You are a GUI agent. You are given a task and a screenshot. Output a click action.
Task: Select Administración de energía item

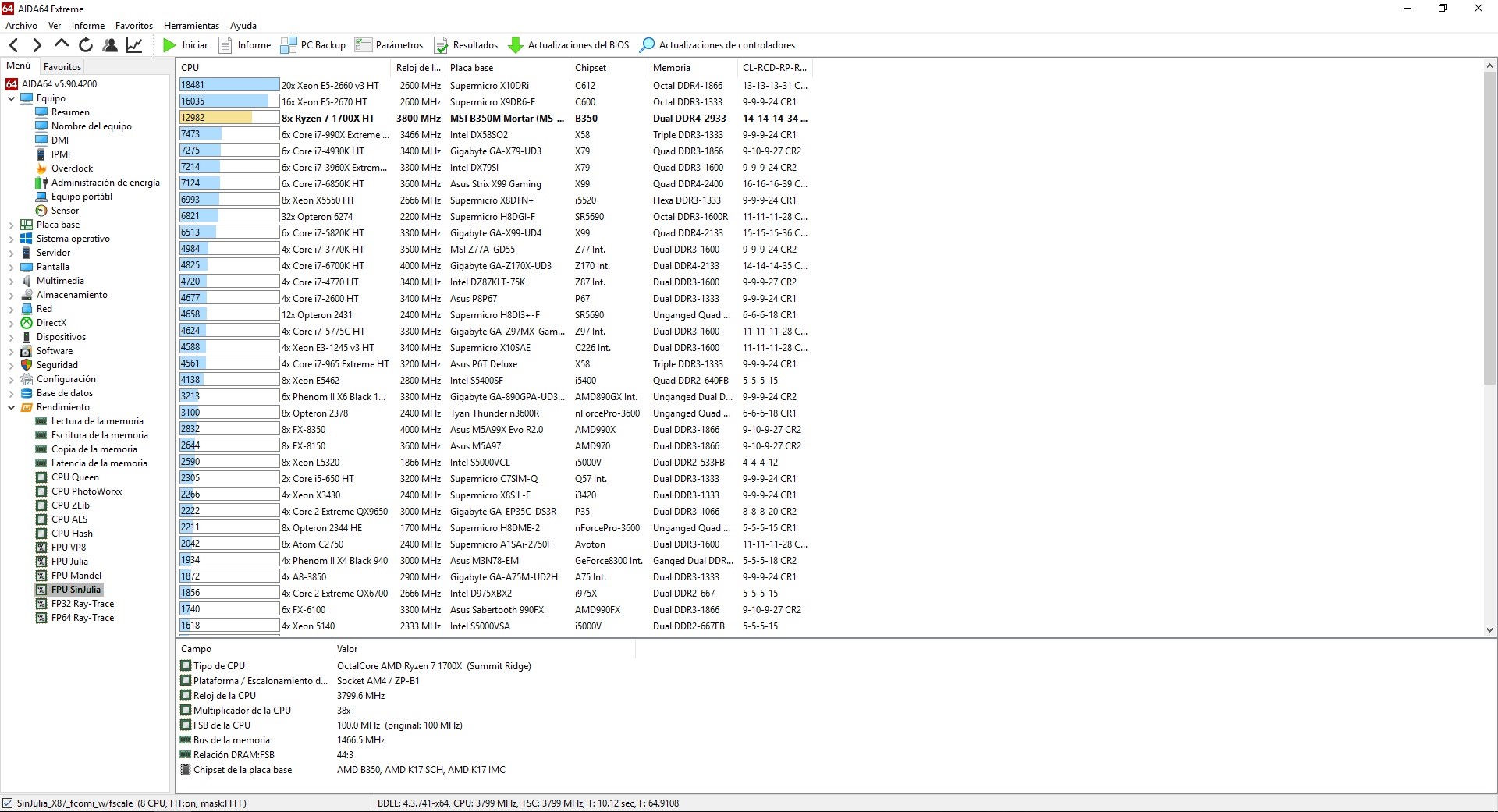click(x=98, y=183)
